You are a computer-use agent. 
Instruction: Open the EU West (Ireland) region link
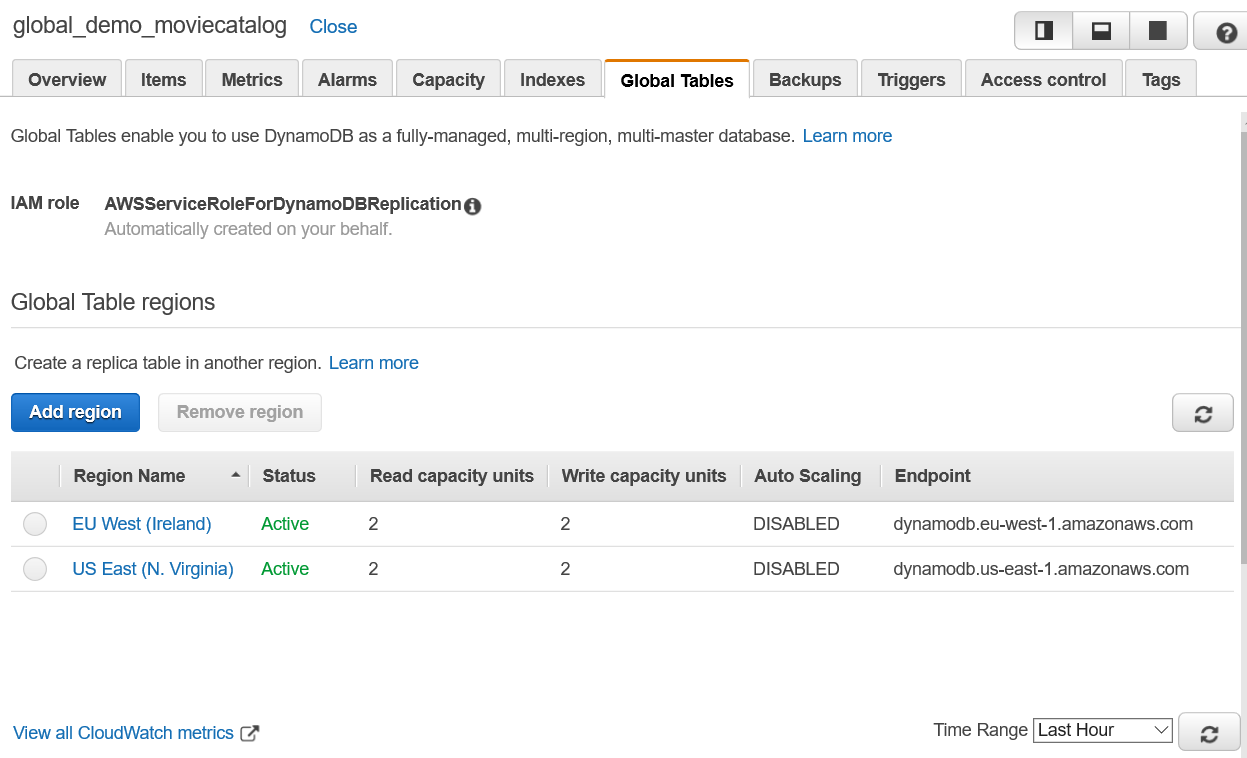pyautogui.click(x=142, y=524)
